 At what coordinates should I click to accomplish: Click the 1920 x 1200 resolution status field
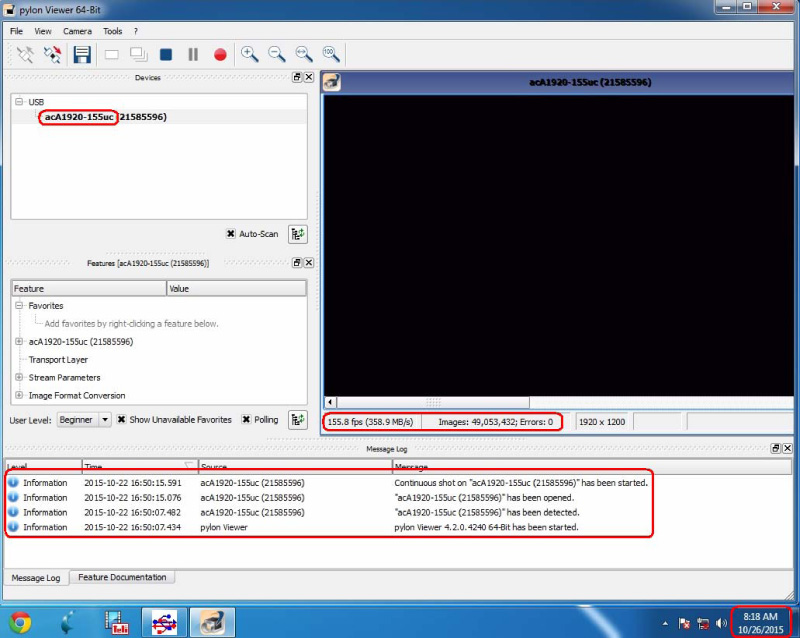click(602, 422)
